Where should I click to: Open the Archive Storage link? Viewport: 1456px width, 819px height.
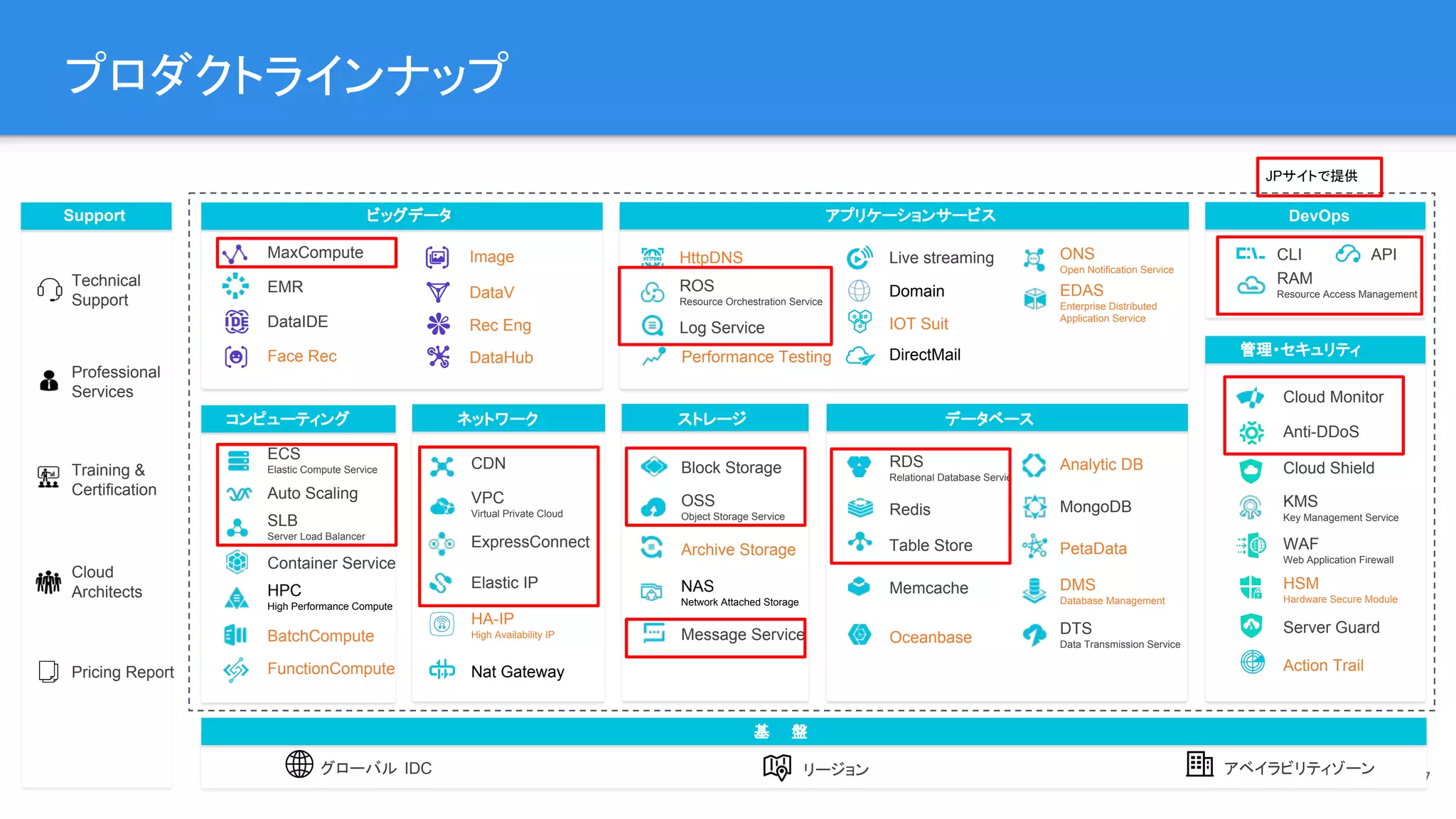click(x=738, y=550)
